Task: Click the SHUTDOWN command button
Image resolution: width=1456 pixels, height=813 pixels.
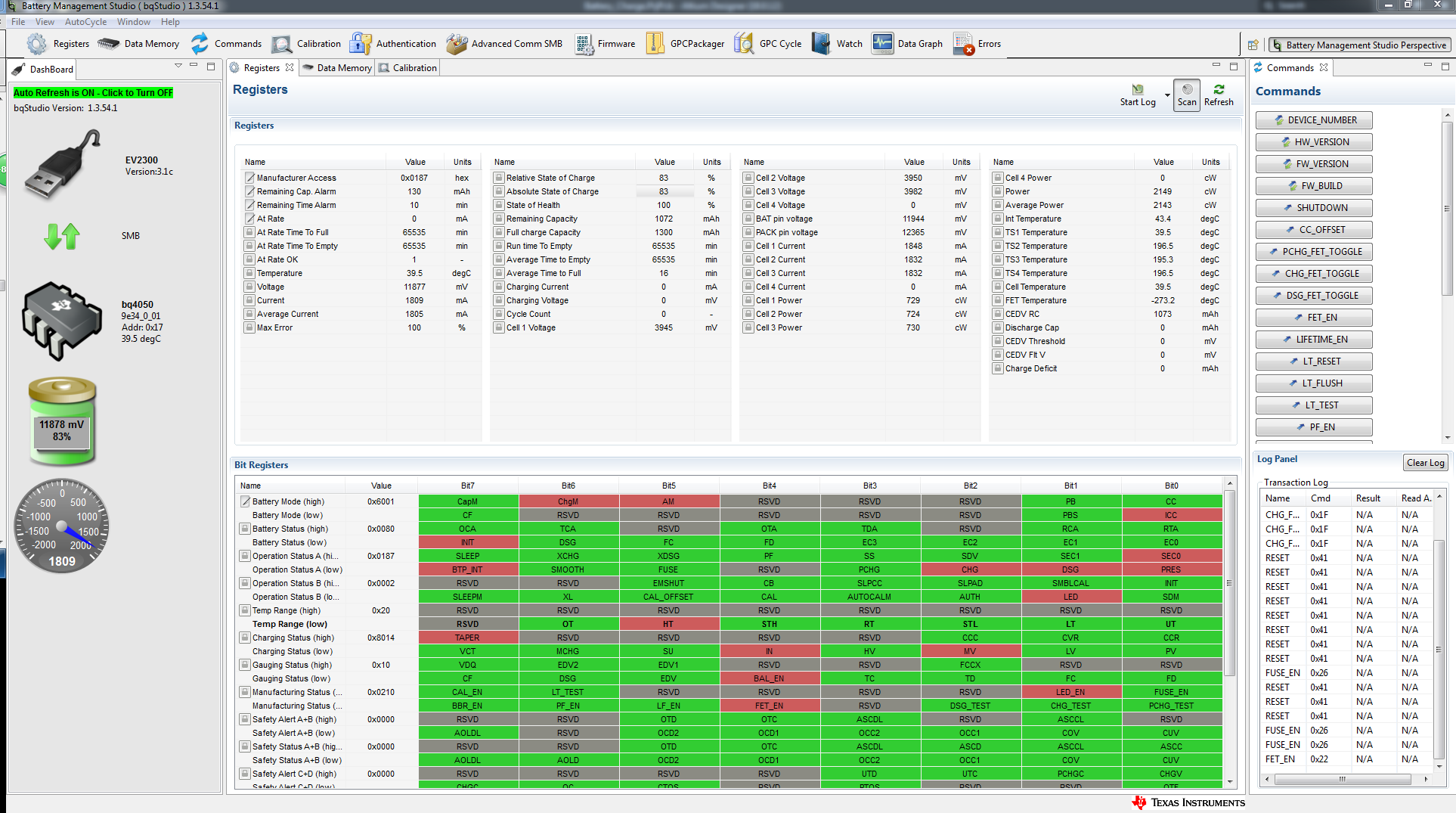Action: point(1314,208)
